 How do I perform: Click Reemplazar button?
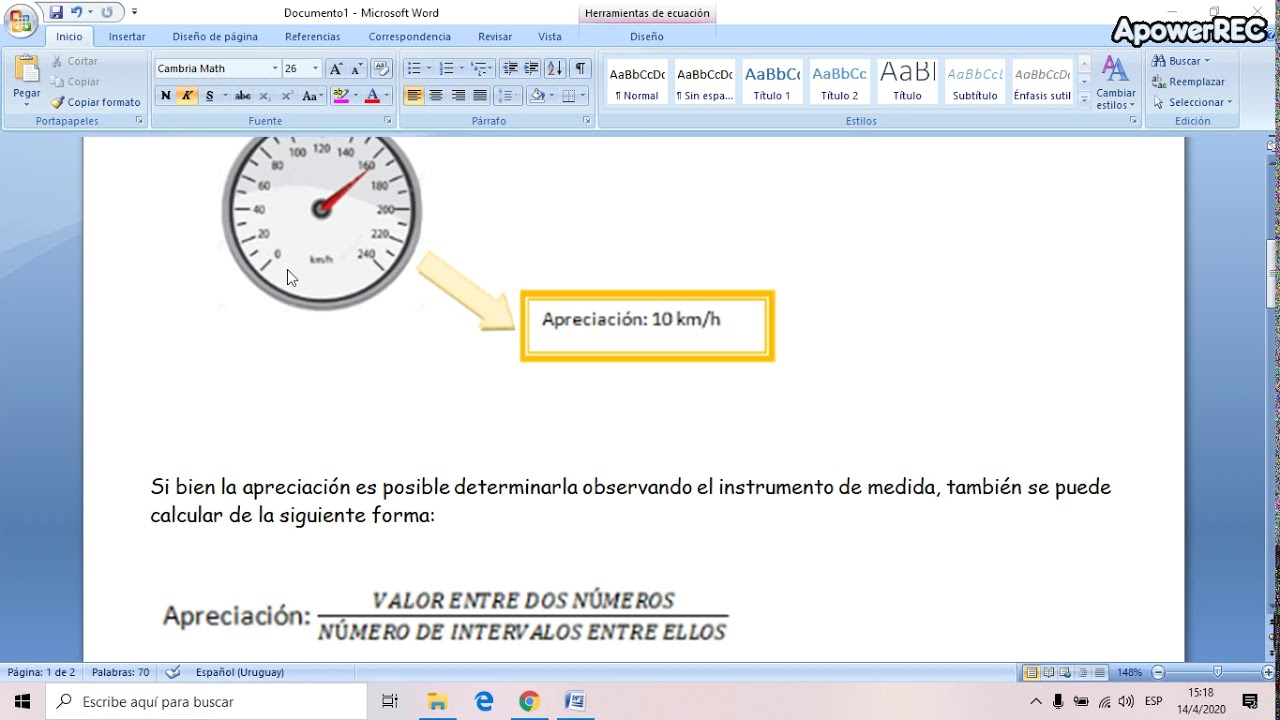(1189, 82)
